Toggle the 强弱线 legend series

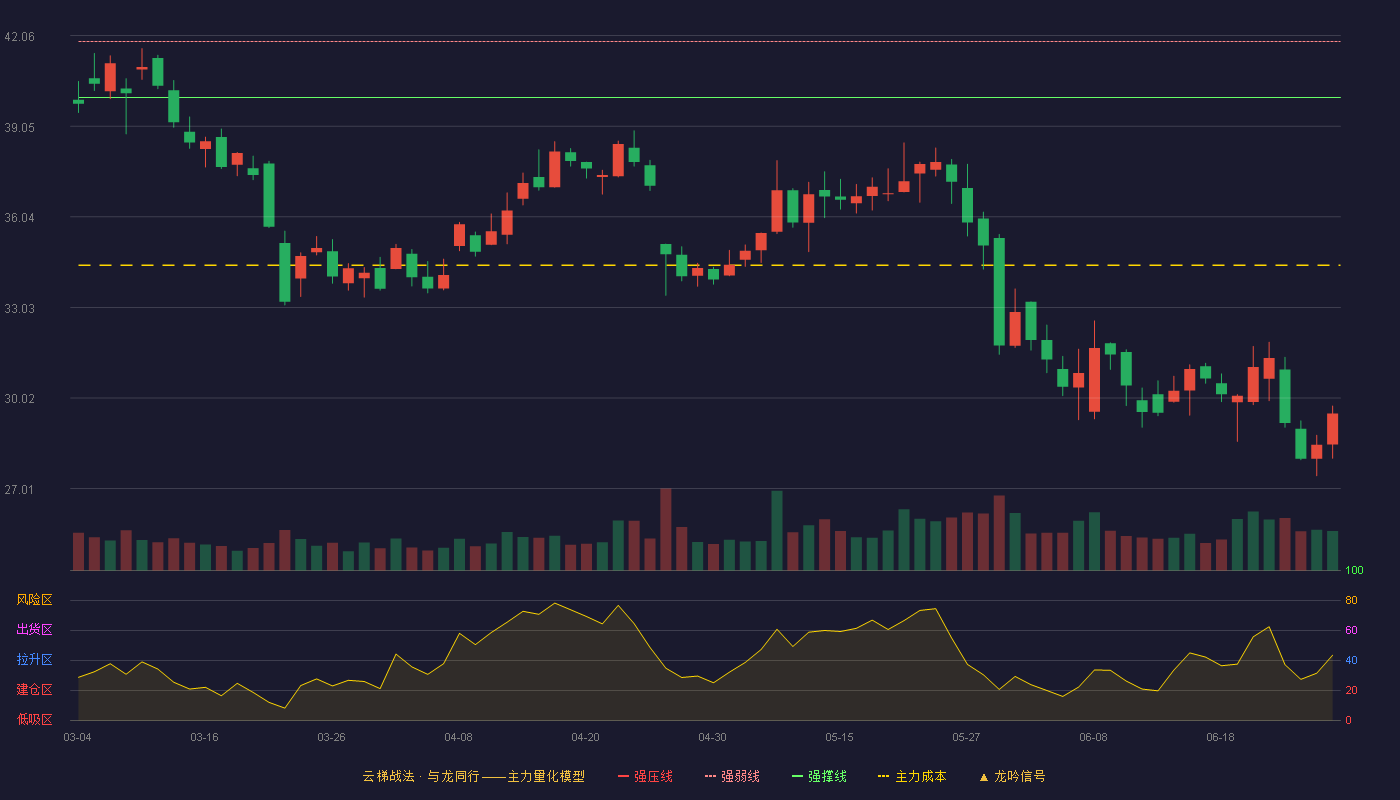[x=732, y=776]
